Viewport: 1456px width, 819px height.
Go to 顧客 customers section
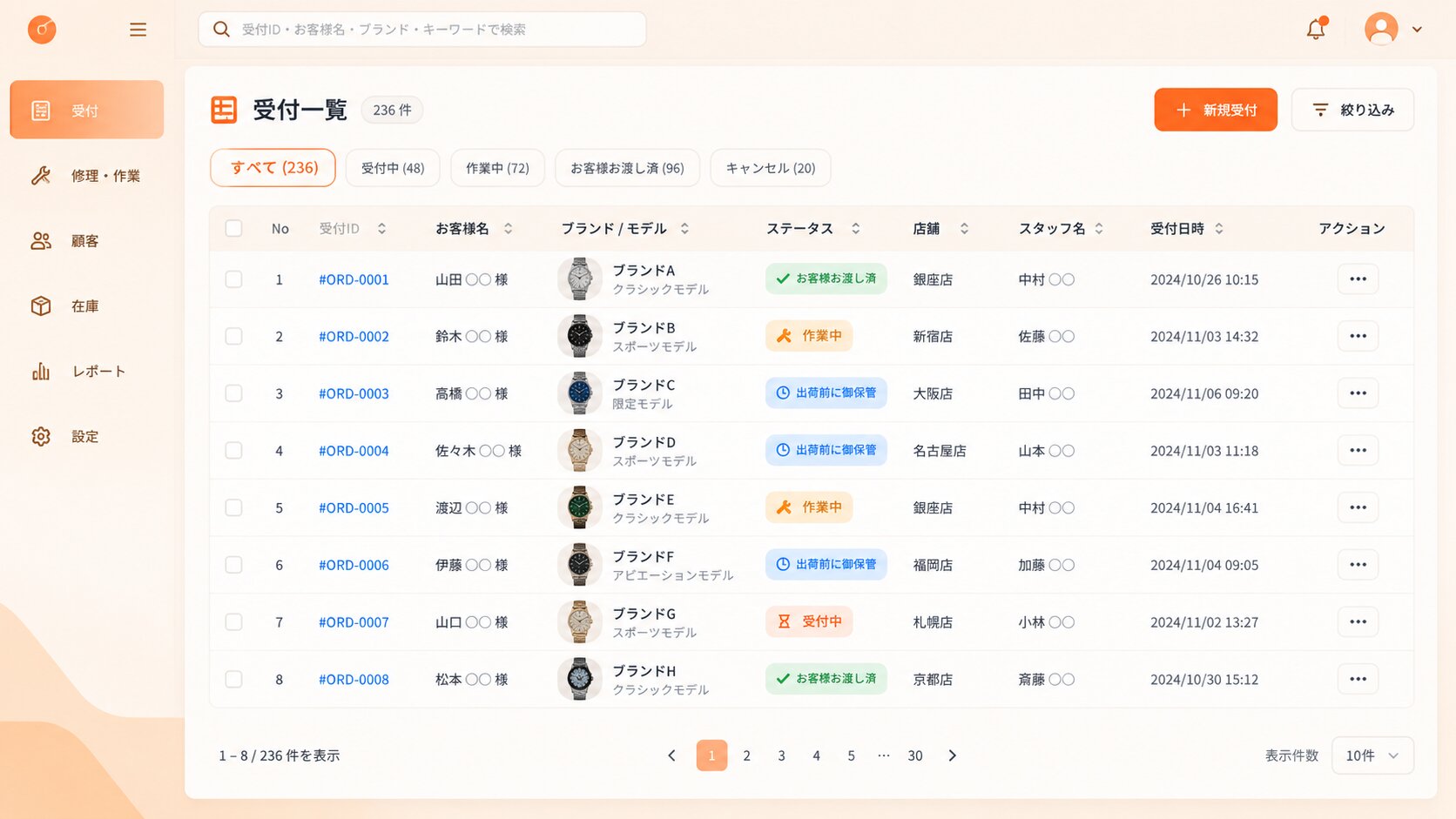86,241
